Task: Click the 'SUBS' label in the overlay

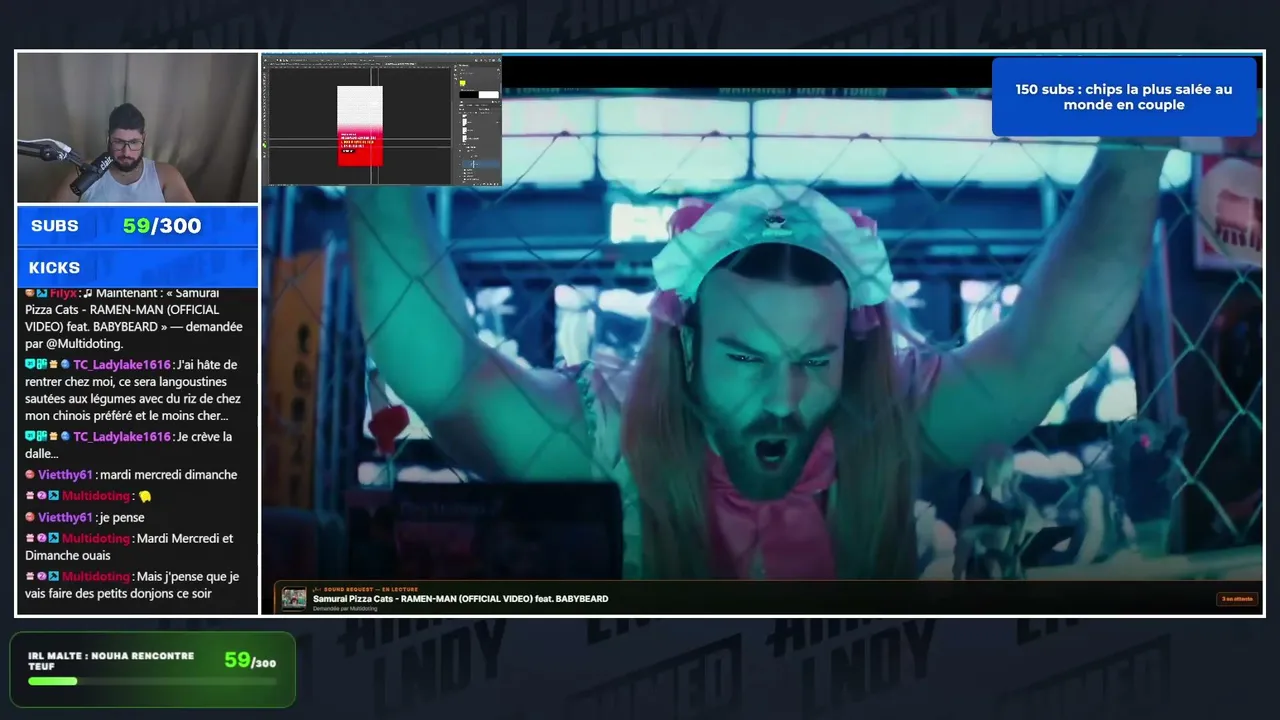Action: (55, 226)
